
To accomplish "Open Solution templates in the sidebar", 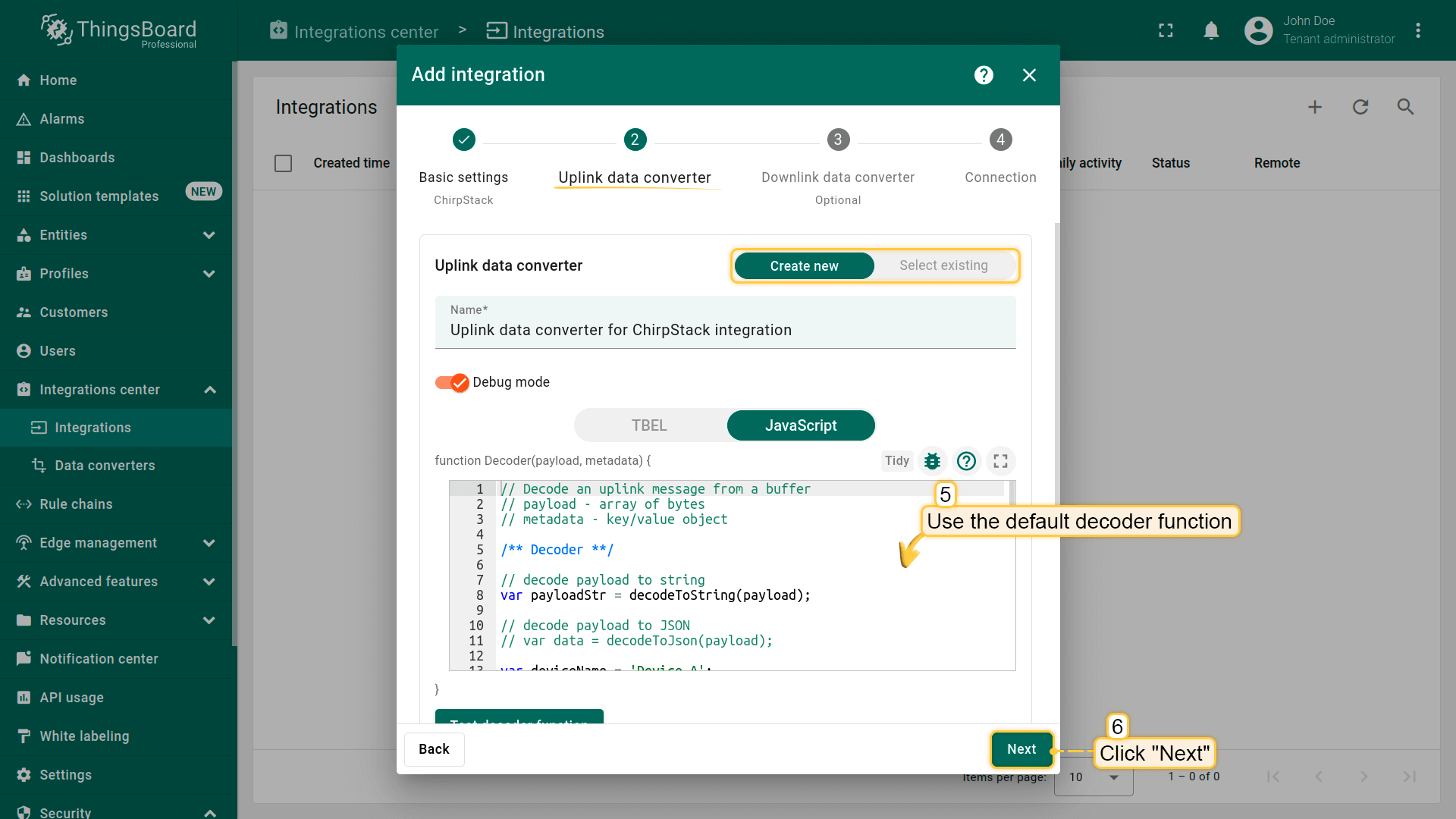I will (x=115, y=196).
